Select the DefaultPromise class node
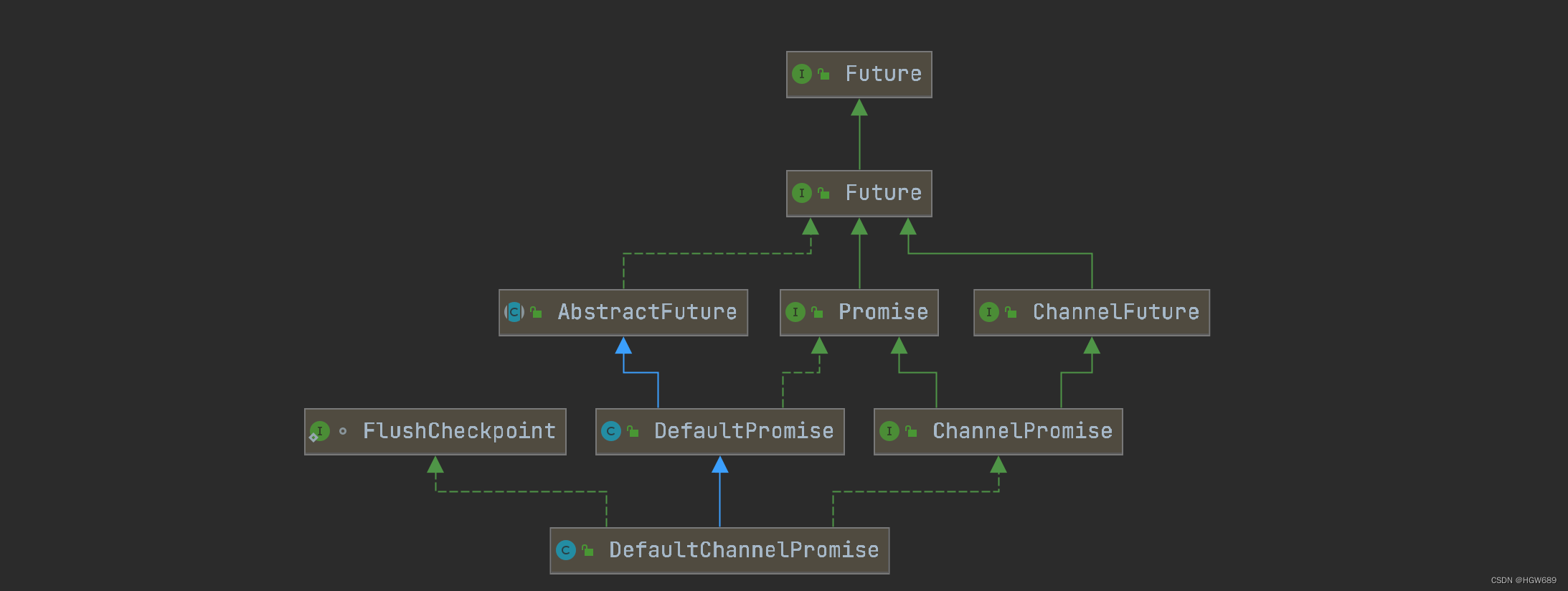The width and height of the screenshot is (1568, 591). (720, 432)
